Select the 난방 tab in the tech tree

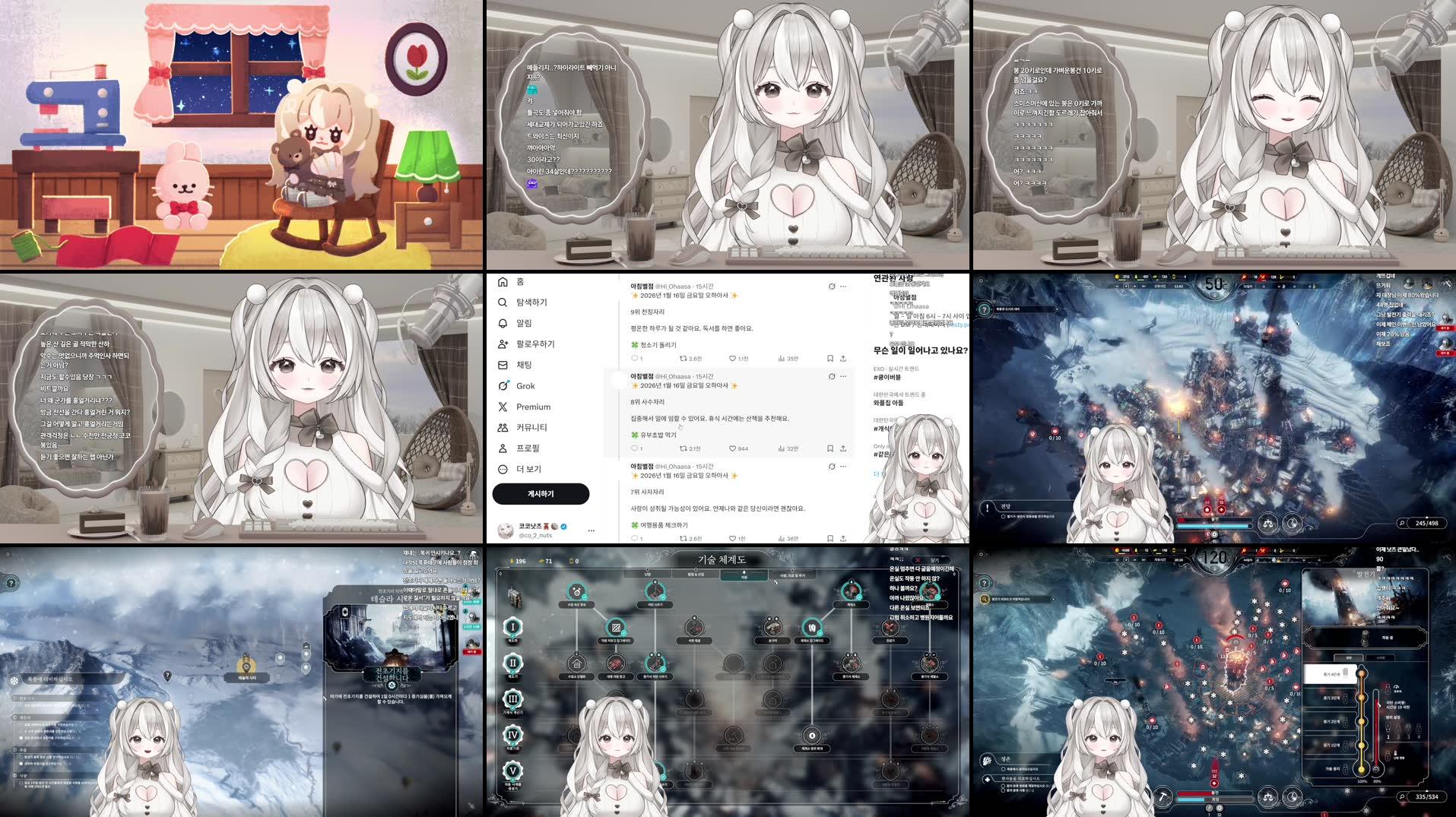click(x=646, y=573)
